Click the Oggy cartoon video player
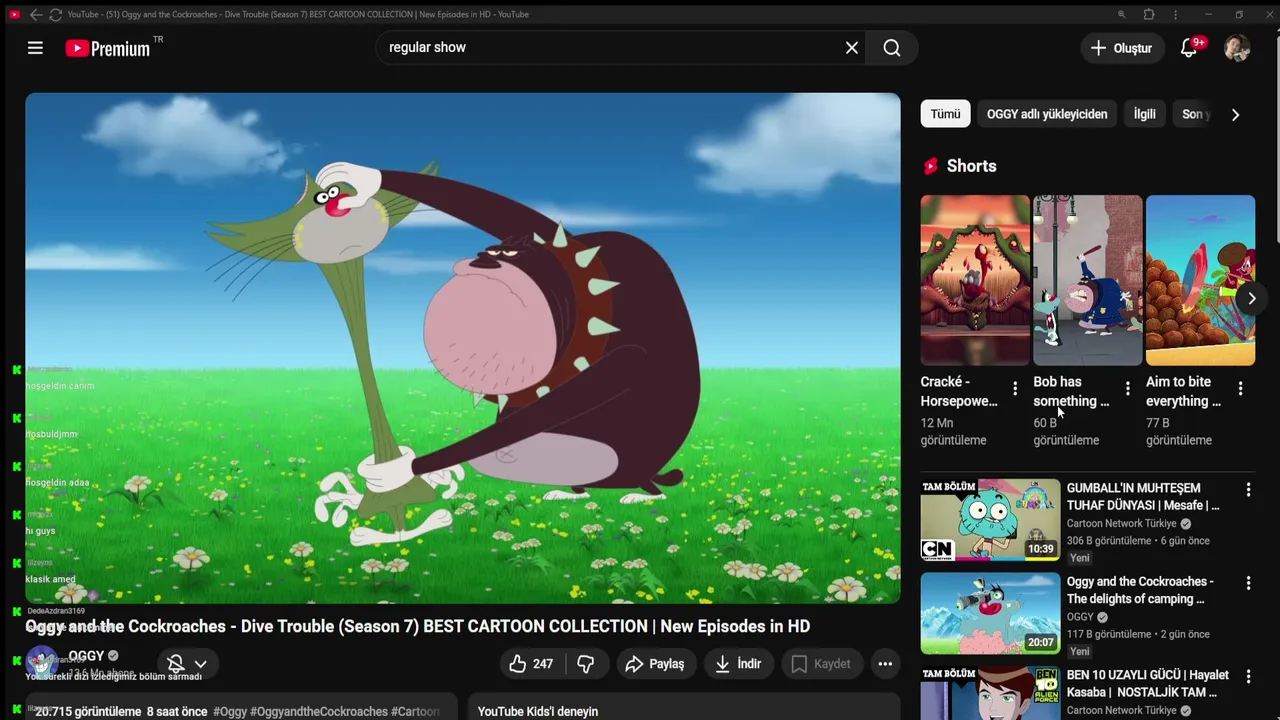This screenshot has height=720, width=1280. tap(463, 348)
